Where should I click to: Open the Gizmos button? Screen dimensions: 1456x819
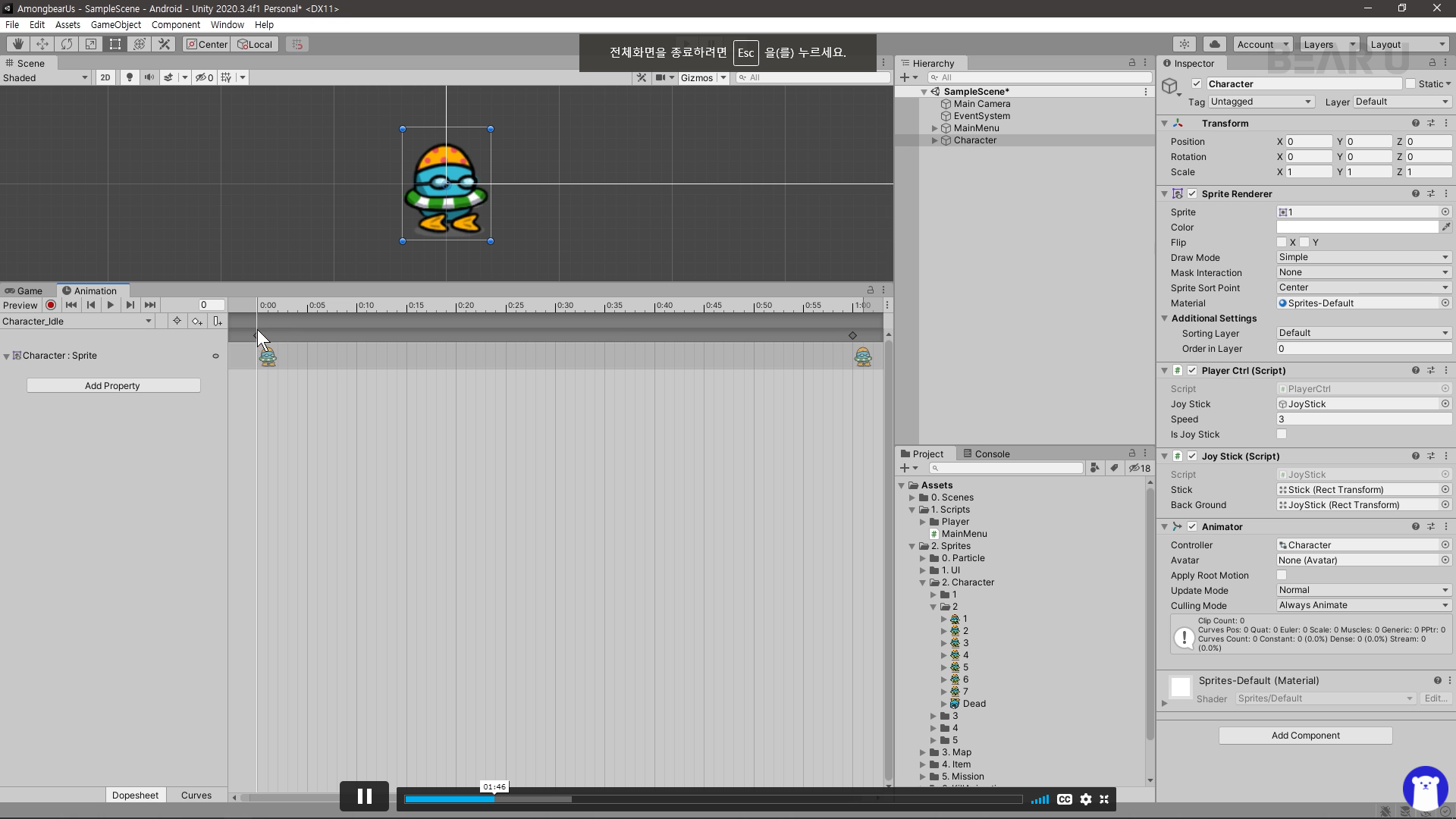(697, 77)
